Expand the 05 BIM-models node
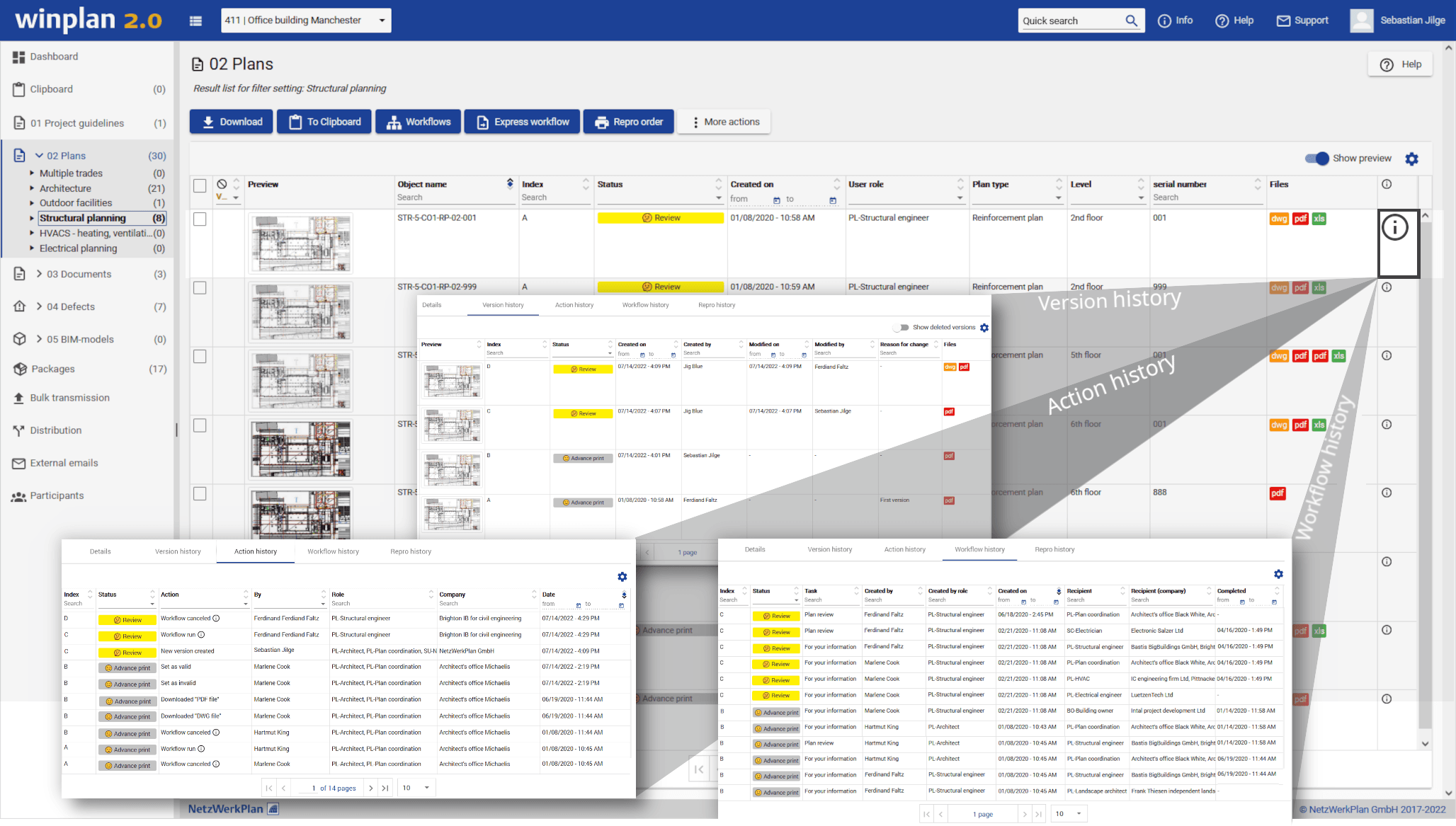This screenshot has width=1456, height=826. 39,339
